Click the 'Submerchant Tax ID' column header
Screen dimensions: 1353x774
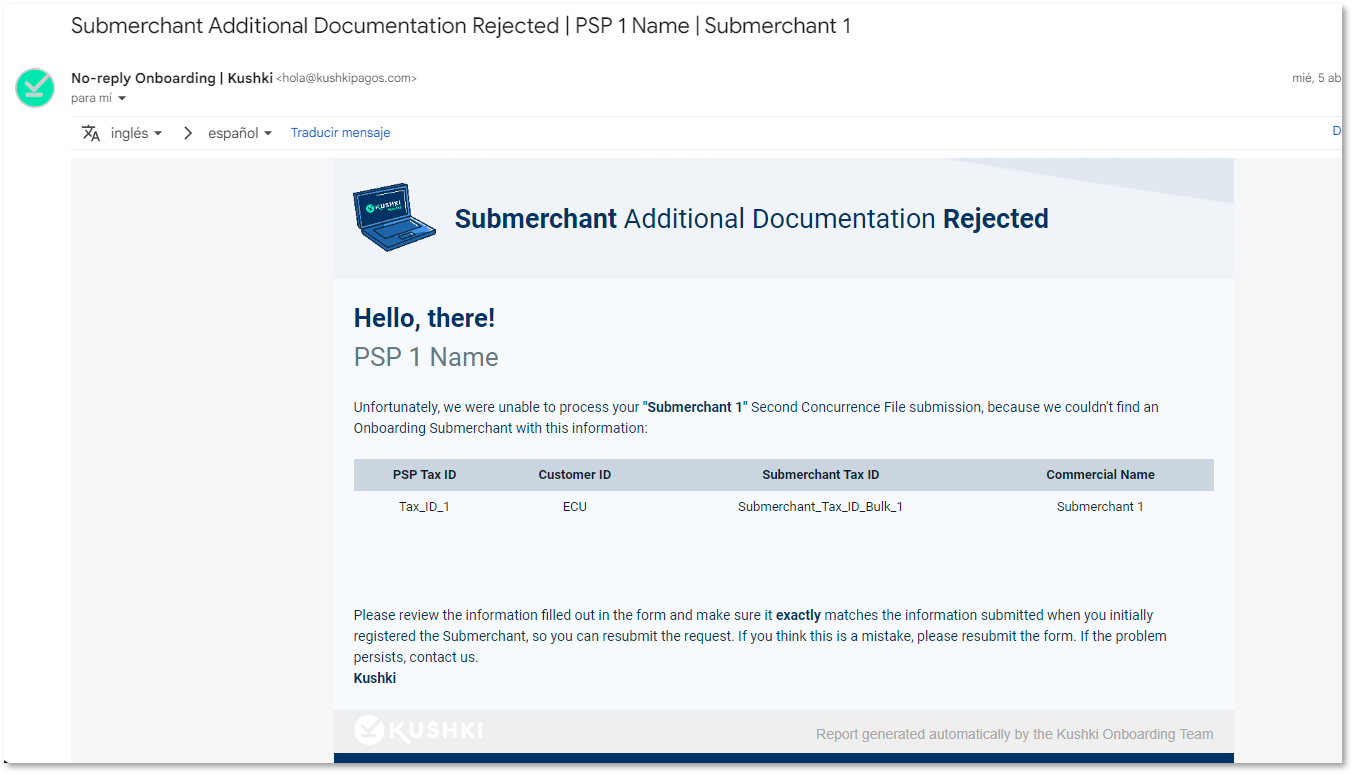point(820,475)
